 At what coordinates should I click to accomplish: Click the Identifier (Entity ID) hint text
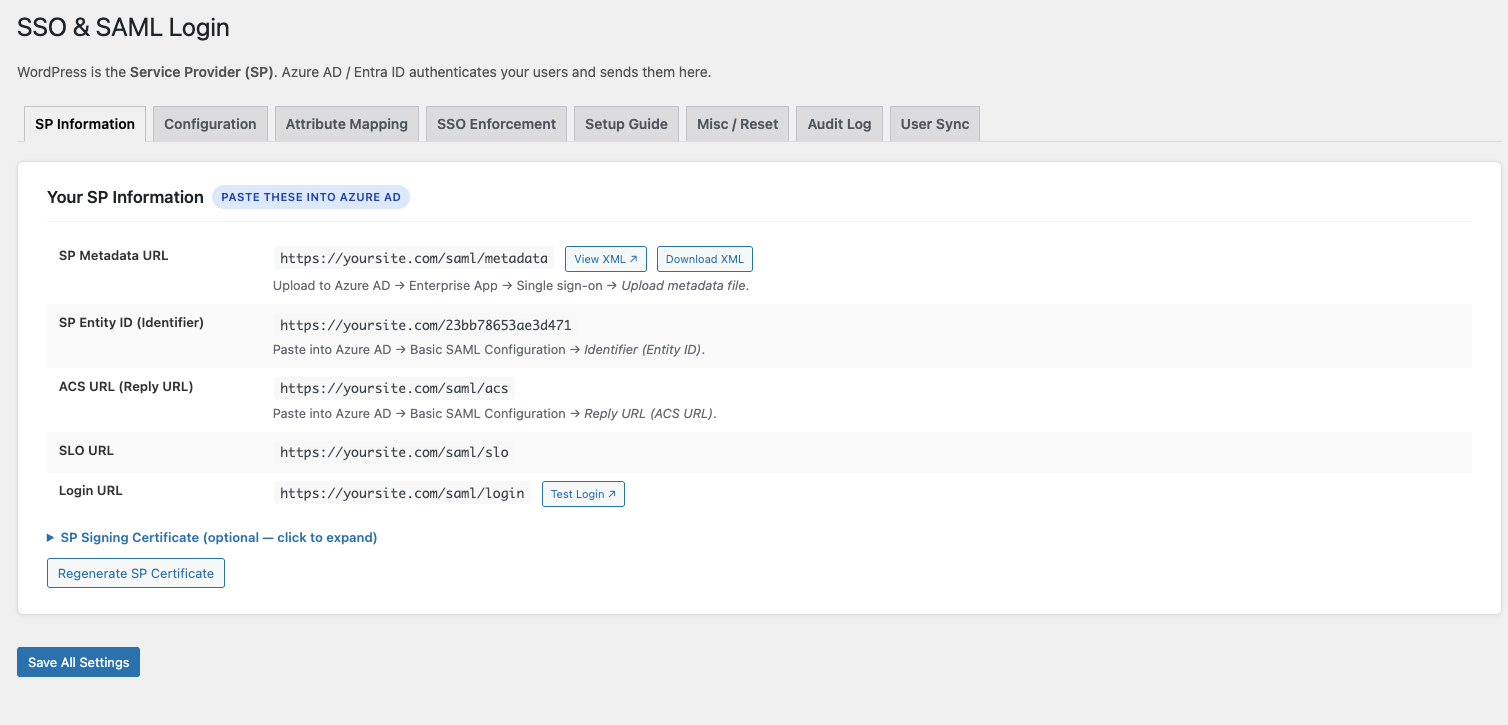[x=644, y=349]
